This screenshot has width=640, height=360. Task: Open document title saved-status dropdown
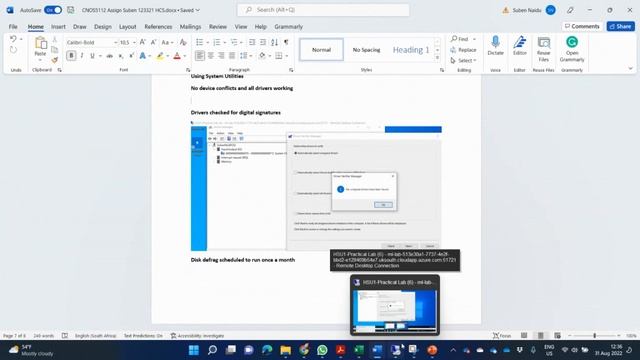(x=198, y=10)
